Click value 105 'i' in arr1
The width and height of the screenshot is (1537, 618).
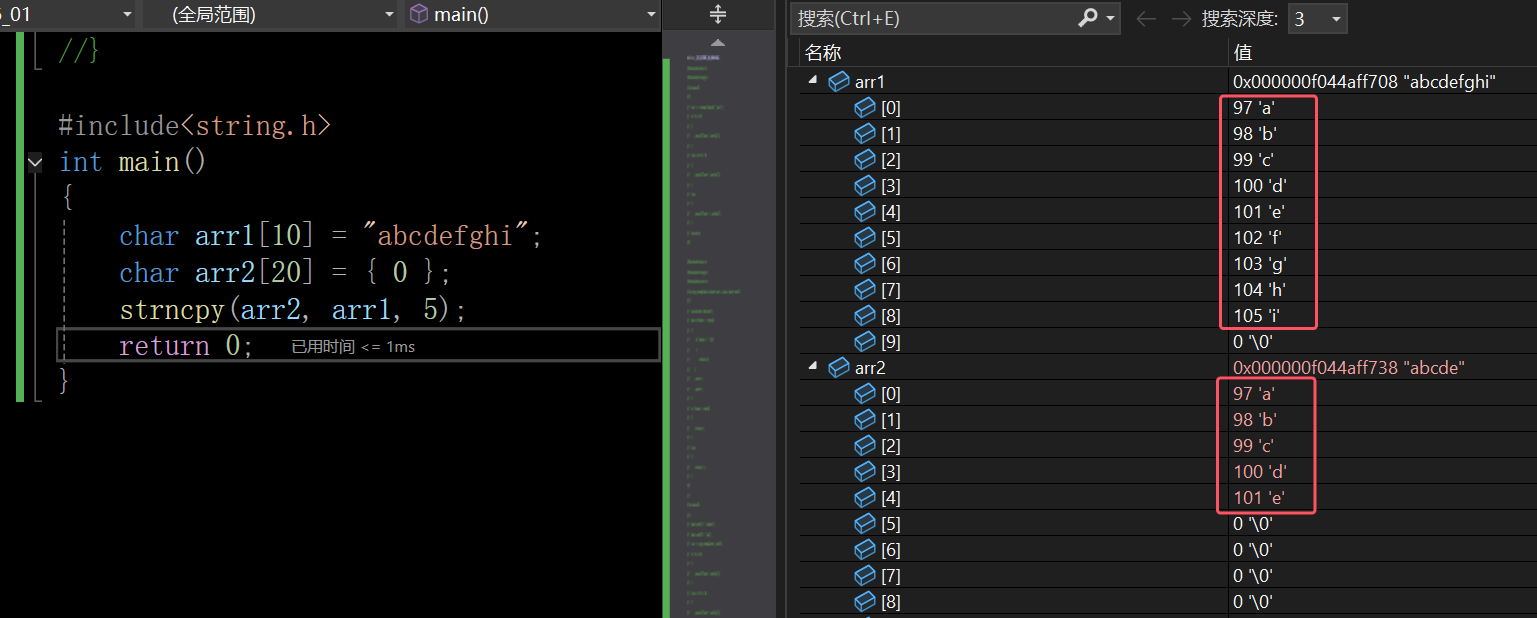coord(1257,316)
